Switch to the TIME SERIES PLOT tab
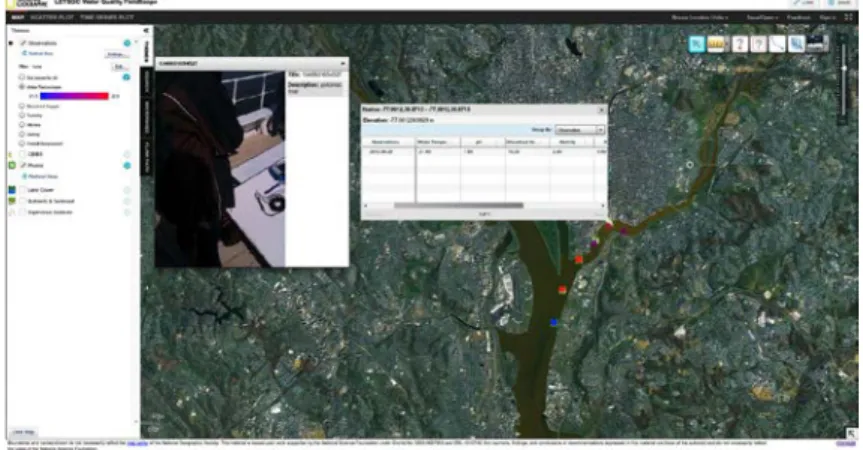The width and height of the screenshot is (863, 450). (107, 18)
